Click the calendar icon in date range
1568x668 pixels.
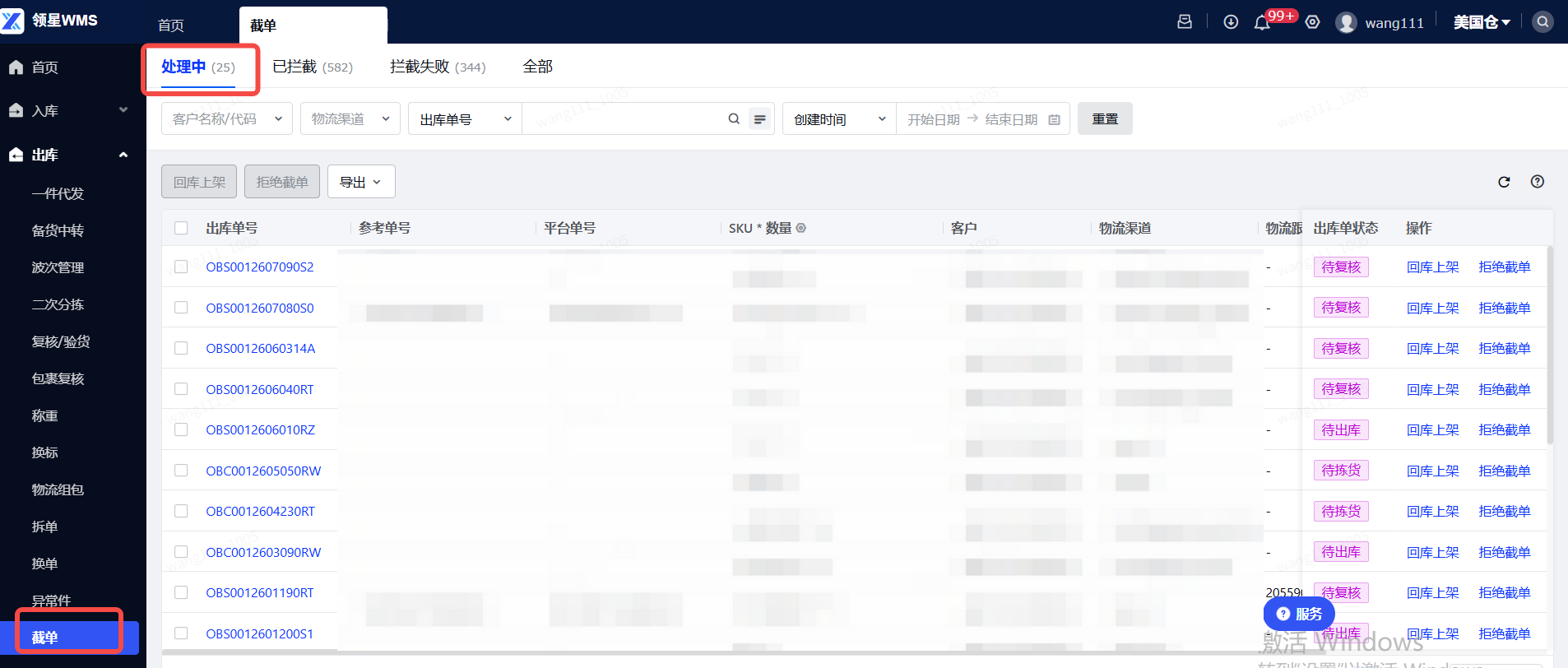1055,119
